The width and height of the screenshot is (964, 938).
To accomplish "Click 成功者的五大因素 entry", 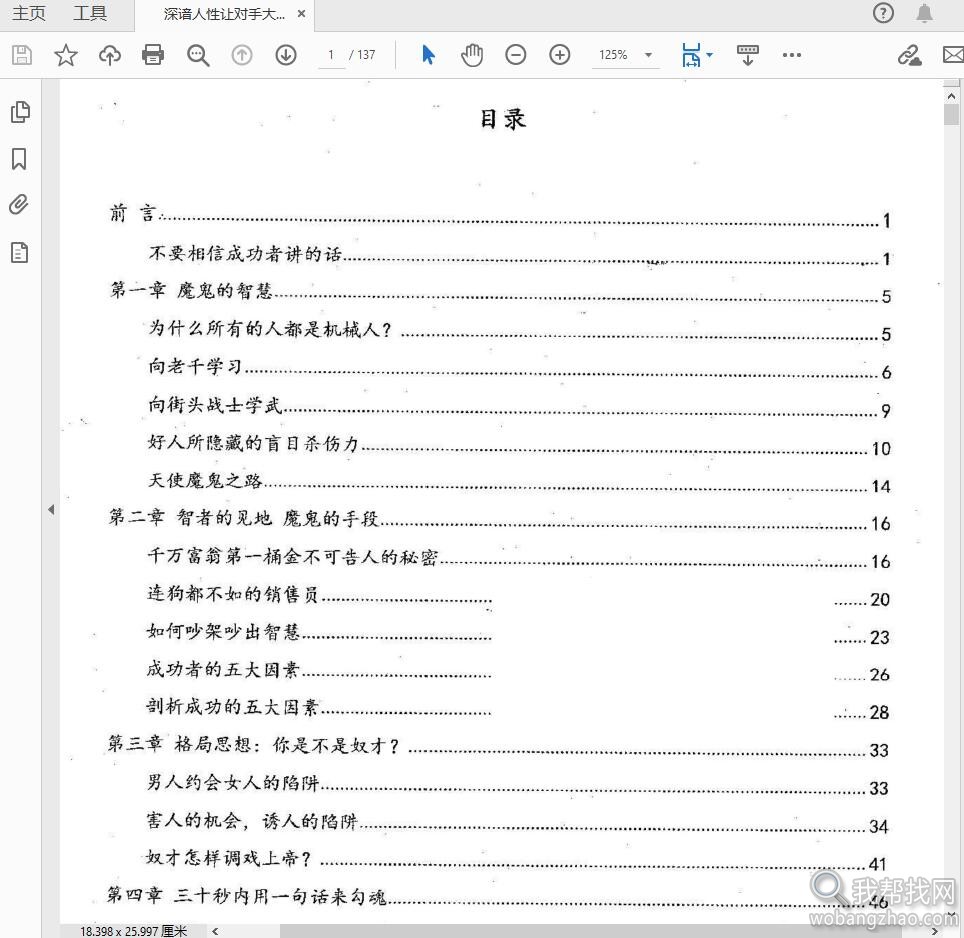I will pos(518,671).
